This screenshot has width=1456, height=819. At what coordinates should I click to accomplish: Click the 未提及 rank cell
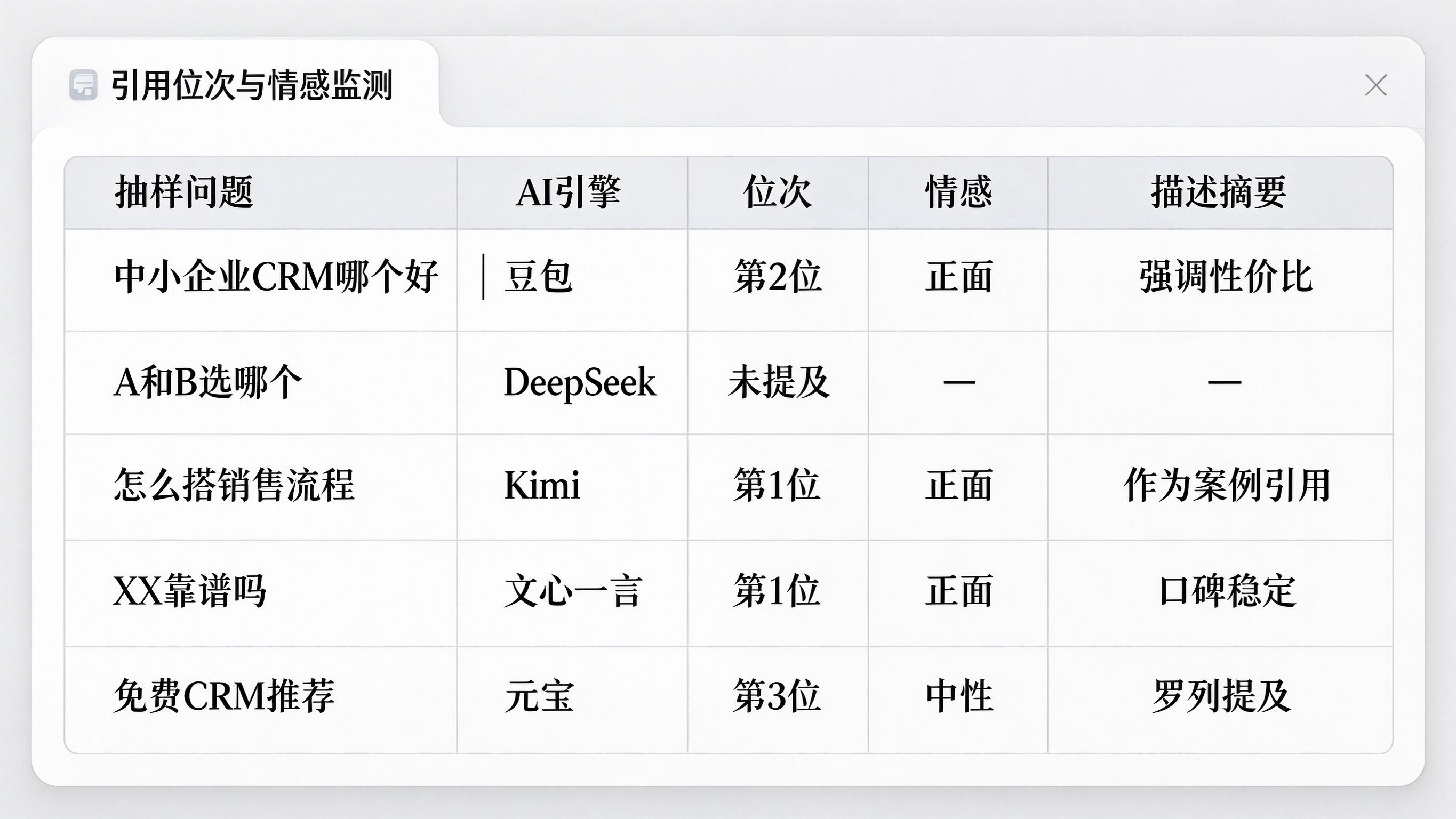coord(778,383)
